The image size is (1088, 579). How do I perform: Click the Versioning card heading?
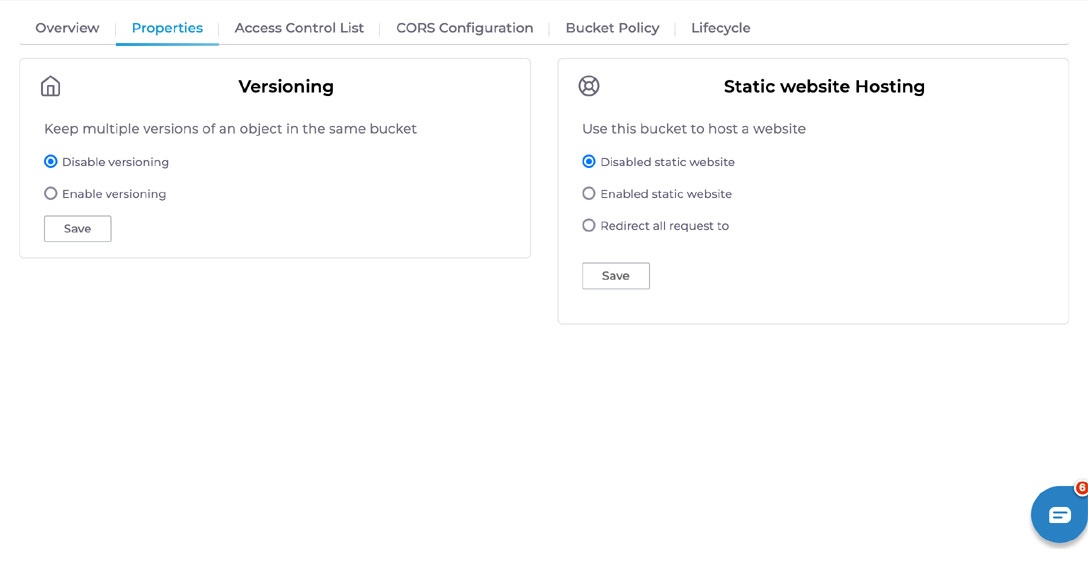coord(286,87)
